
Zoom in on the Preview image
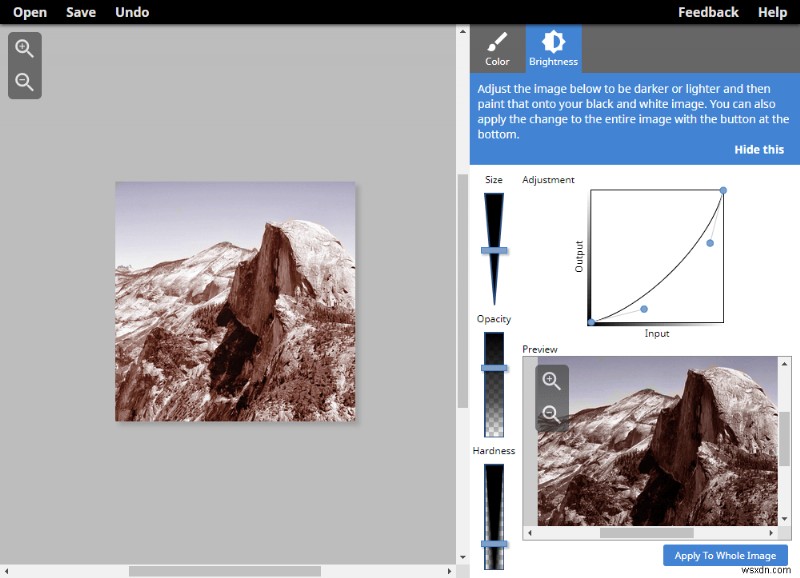click(x=551, y=381)
